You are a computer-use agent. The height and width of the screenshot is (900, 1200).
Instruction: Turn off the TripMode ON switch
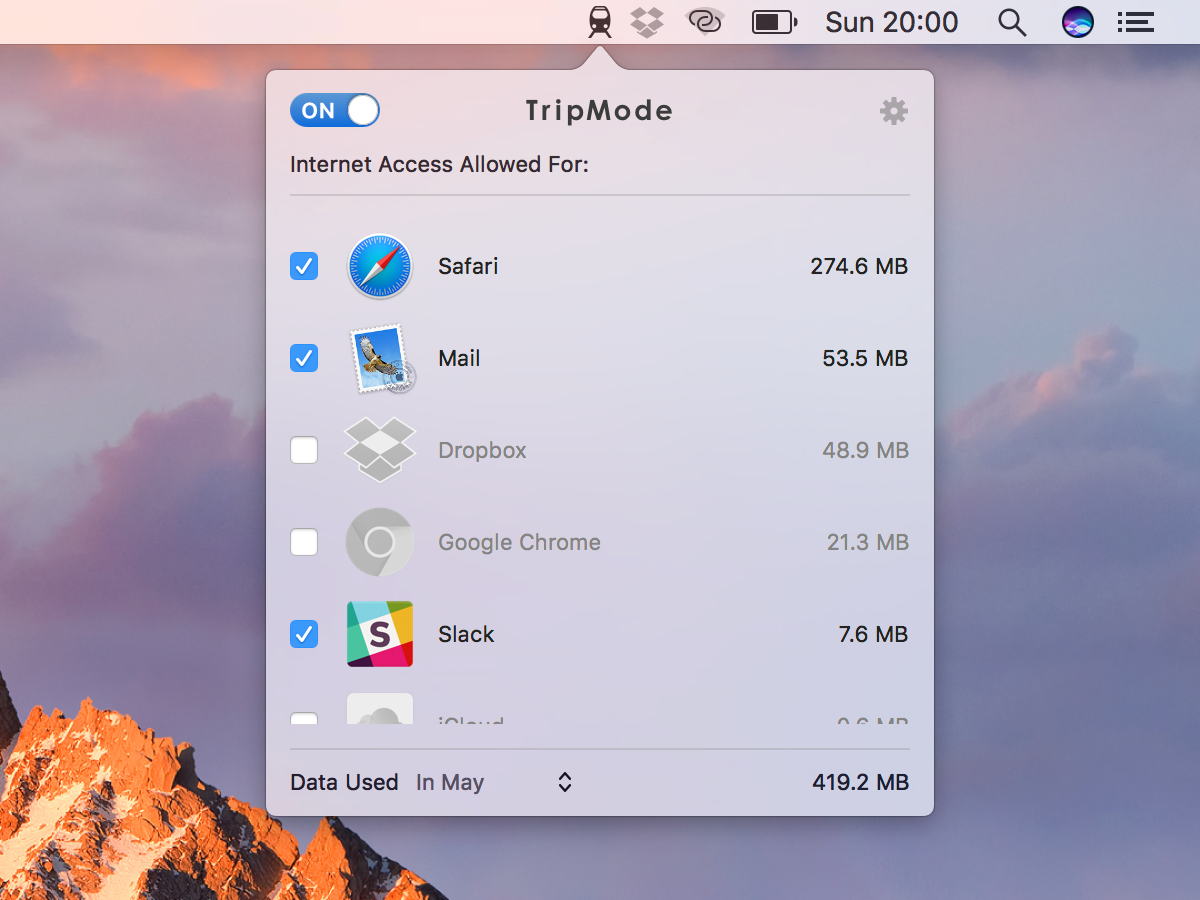click(x=335, y=110)
